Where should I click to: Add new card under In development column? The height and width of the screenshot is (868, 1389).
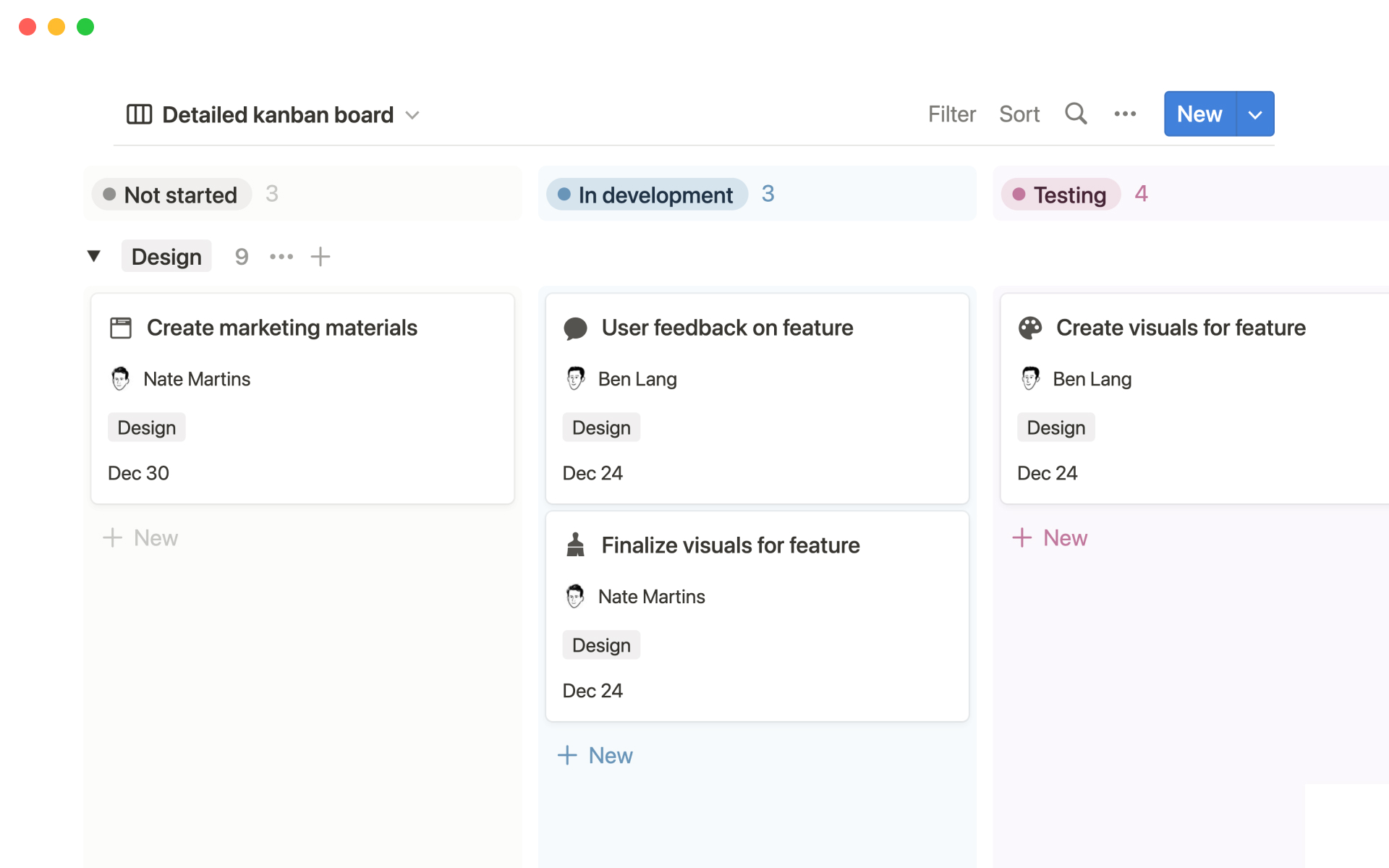click(595, 755)
